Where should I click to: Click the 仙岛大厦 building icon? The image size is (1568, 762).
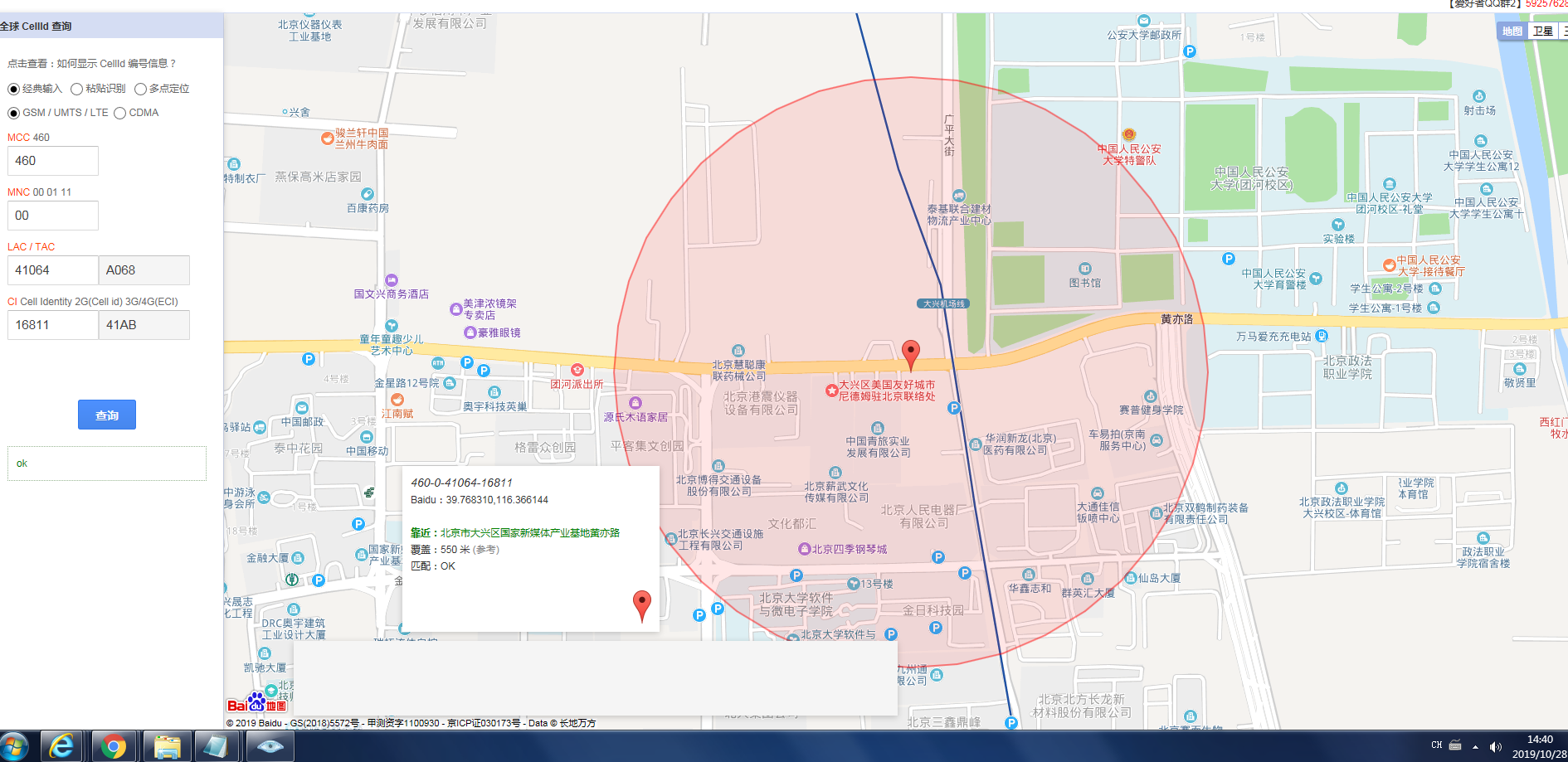tap(1131, 578)
